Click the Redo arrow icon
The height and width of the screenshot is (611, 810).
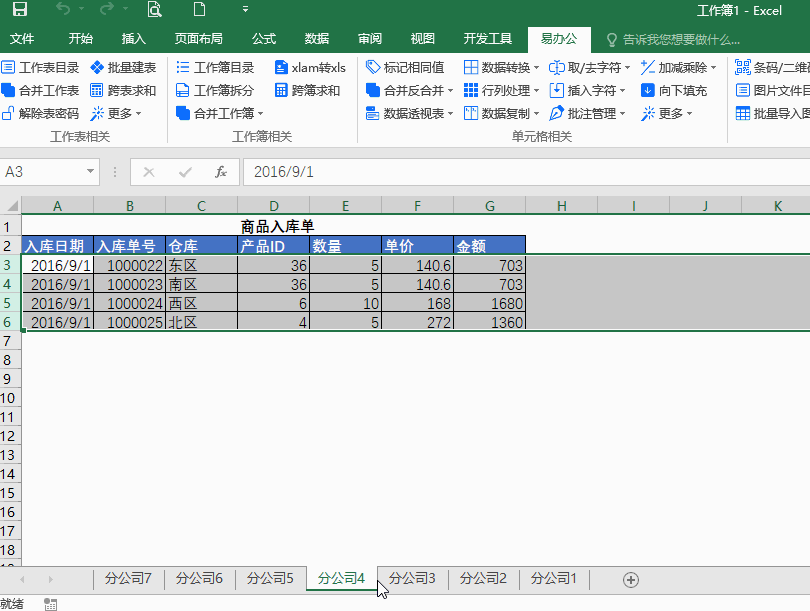107,9
